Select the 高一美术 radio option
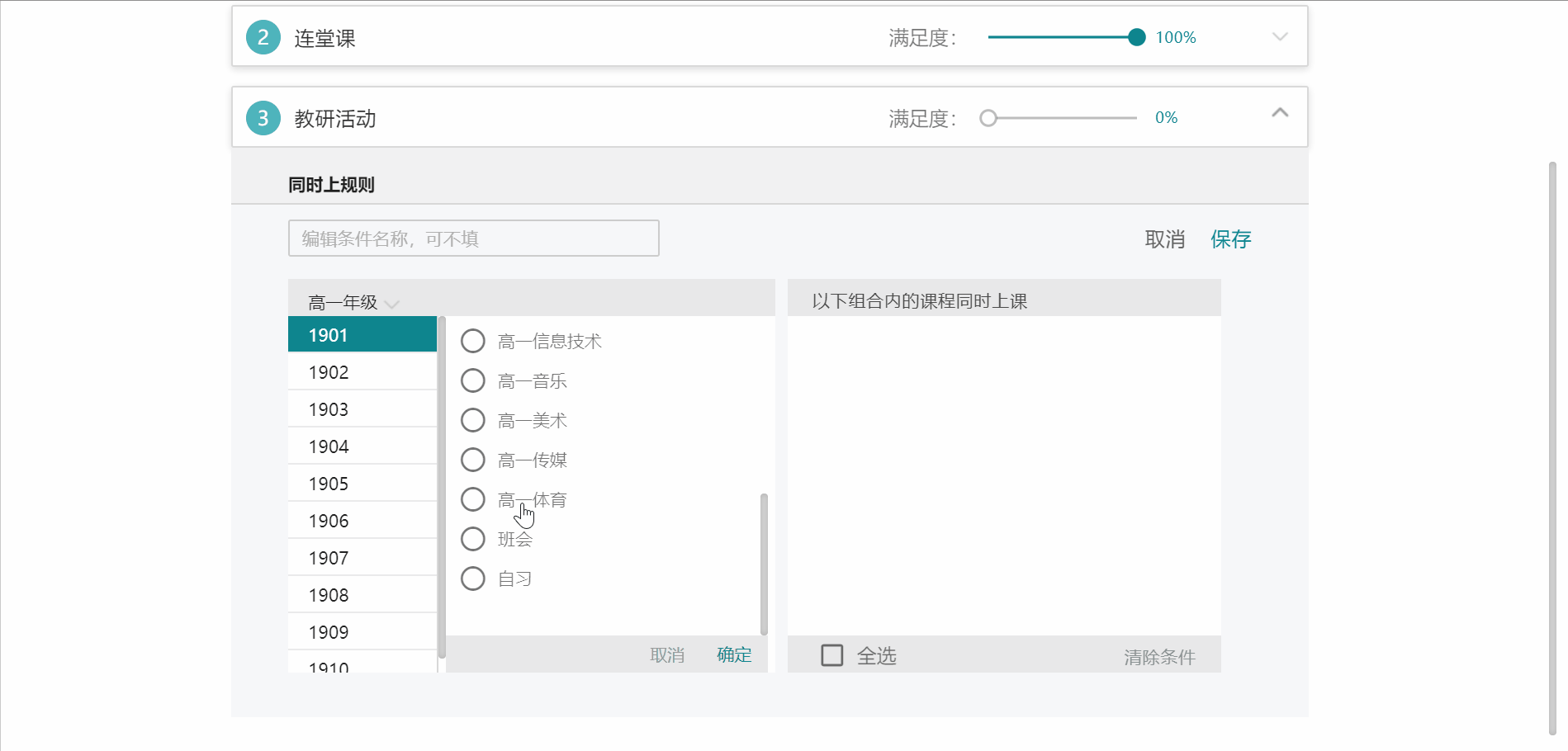The height and width of the screenshot is (751, 1568). (x=473, y=420)
